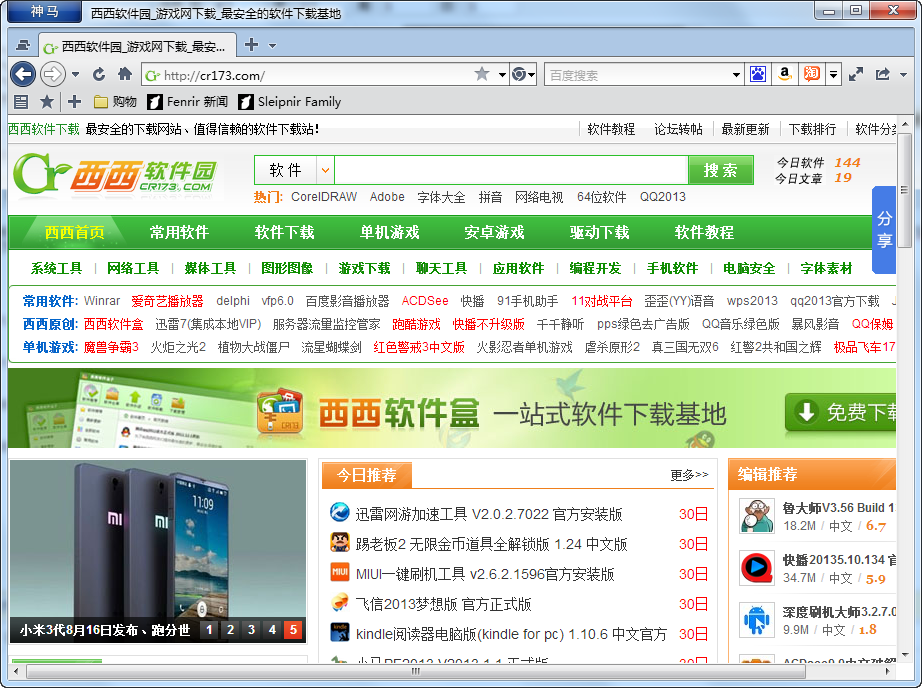Switch to the 西西软件园 browser tab

click(138, 46)
